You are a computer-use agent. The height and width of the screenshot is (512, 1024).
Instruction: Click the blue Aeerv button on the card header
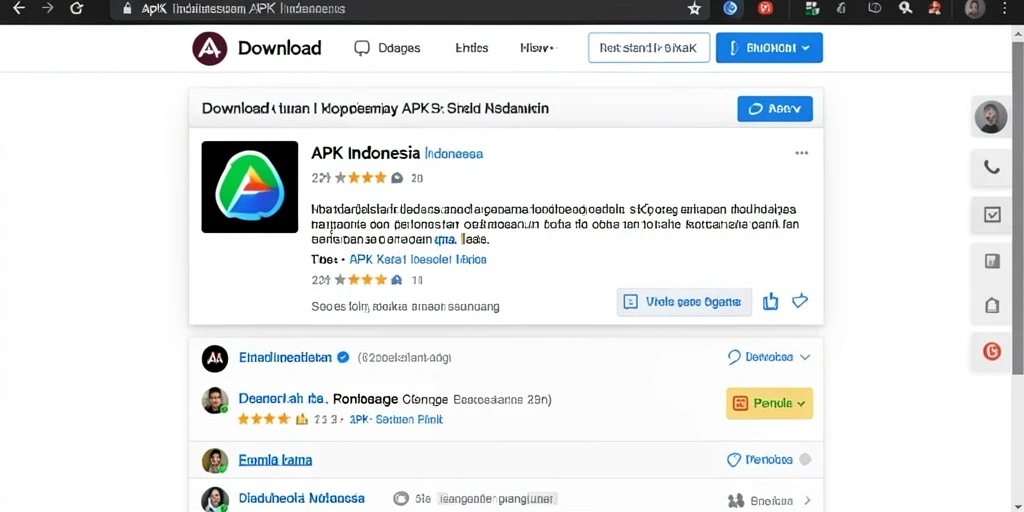click(775, 109)
